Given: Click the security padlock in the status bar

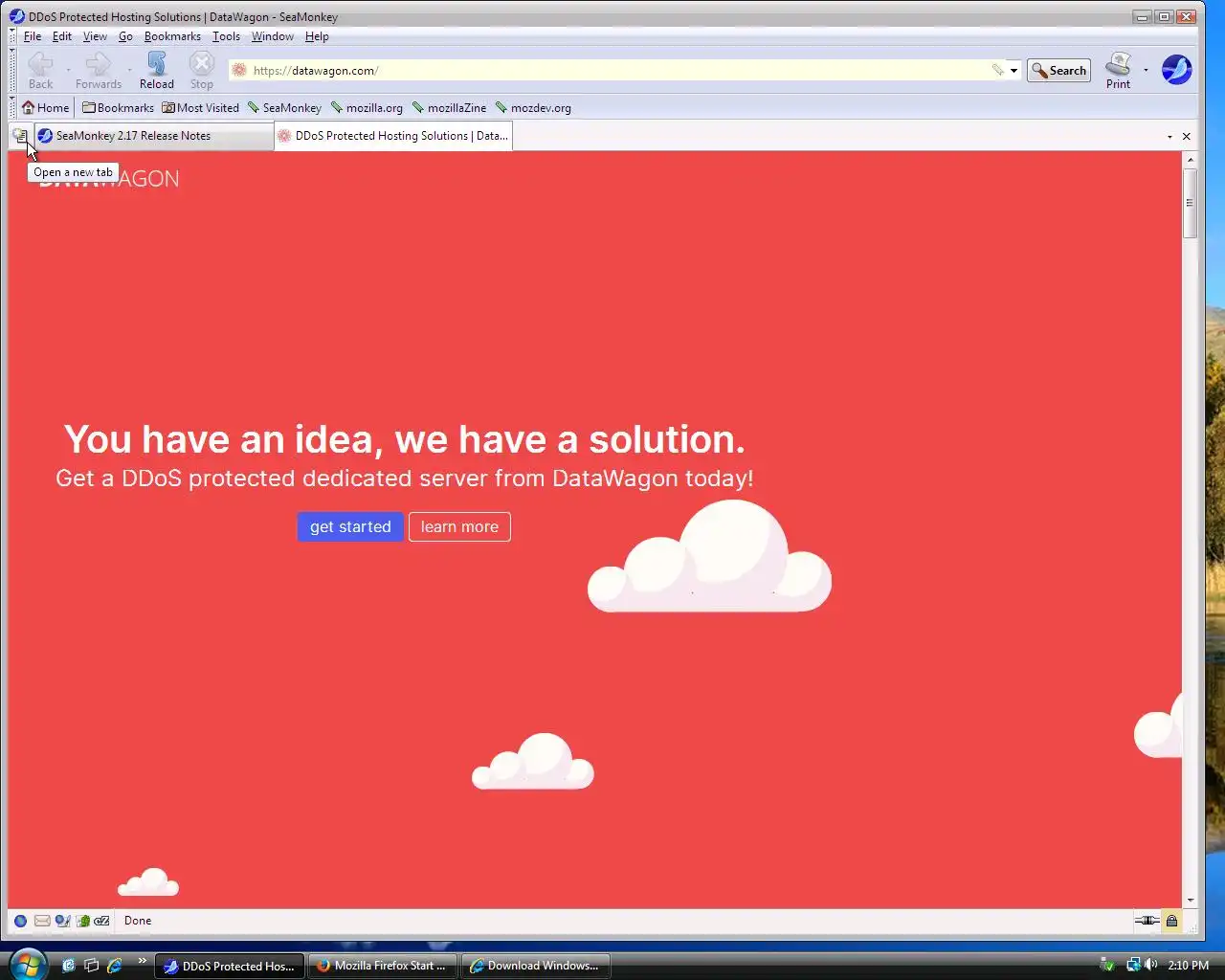Looking at the screenshot, I should point(1171,921).
